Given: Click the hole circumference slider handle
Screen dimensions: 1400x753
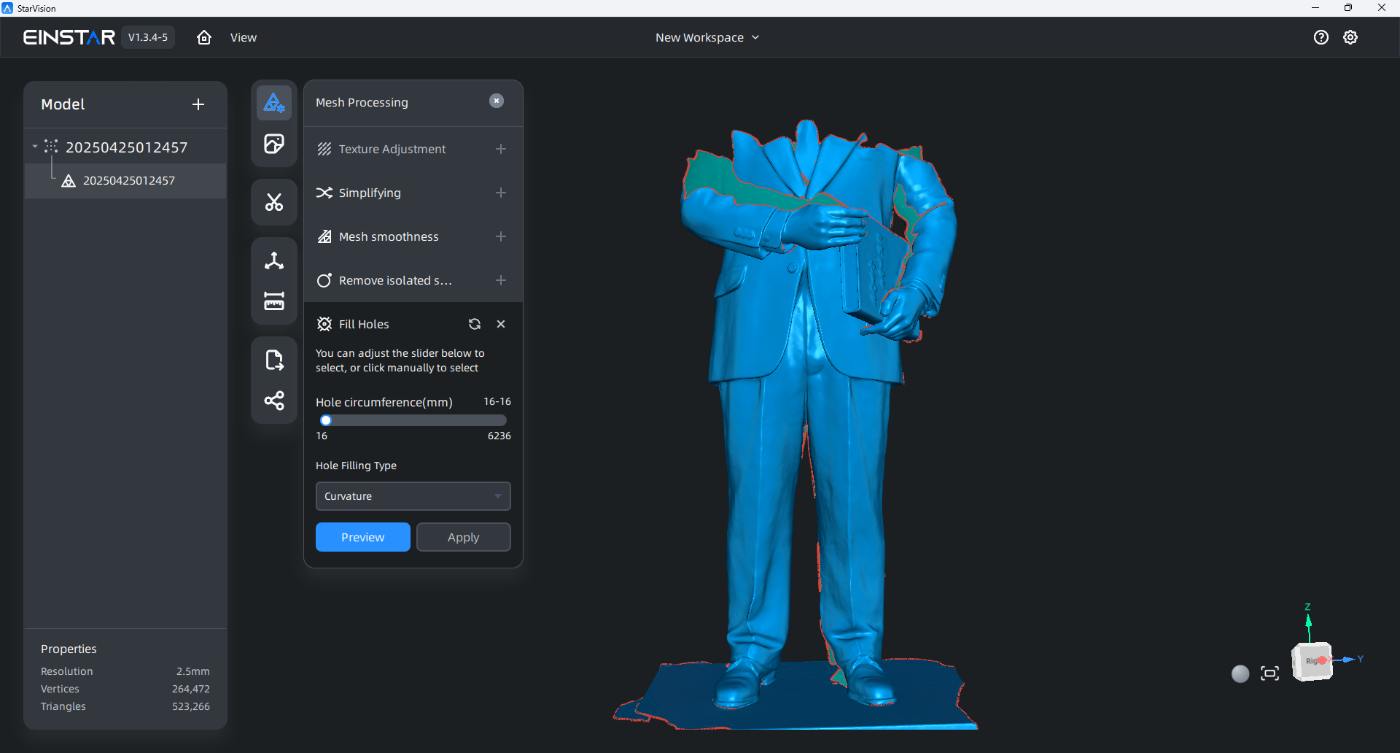Looking at the screenshot, I should [325, 420].
